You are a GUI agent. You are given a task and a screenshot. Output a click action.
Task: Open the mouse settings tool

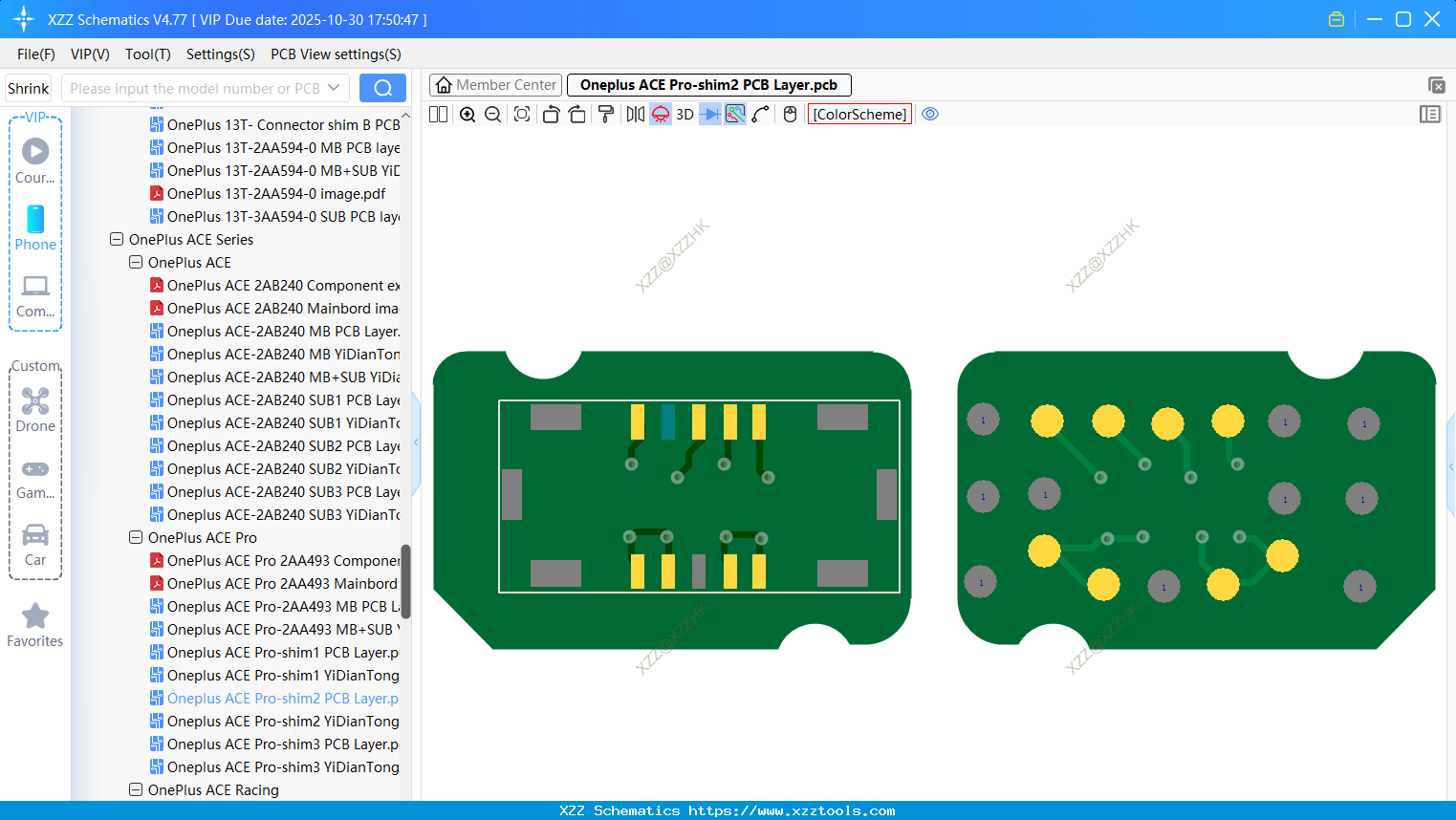pyautogui.click(x=789, y=114)
